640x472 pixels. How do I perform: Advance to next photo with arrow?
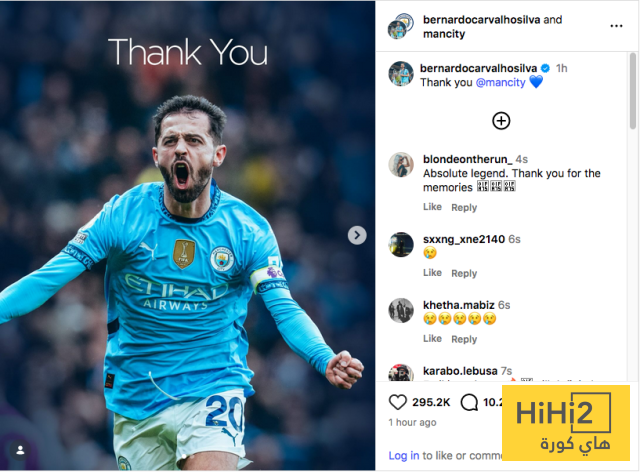coord(357,235)
